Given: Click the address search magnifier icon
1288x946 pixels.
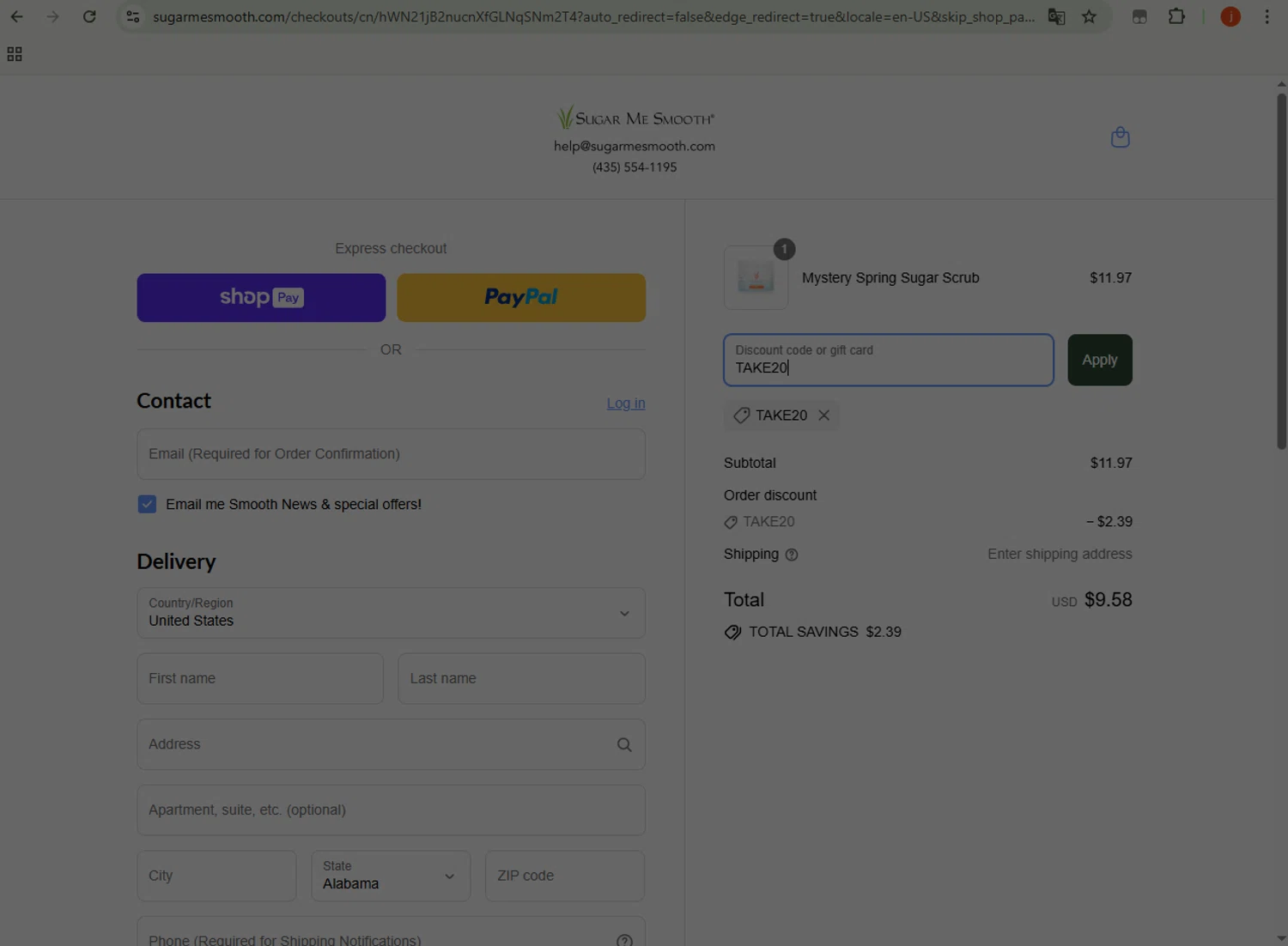Looking at the screenshot, I should tap(624, 745).
